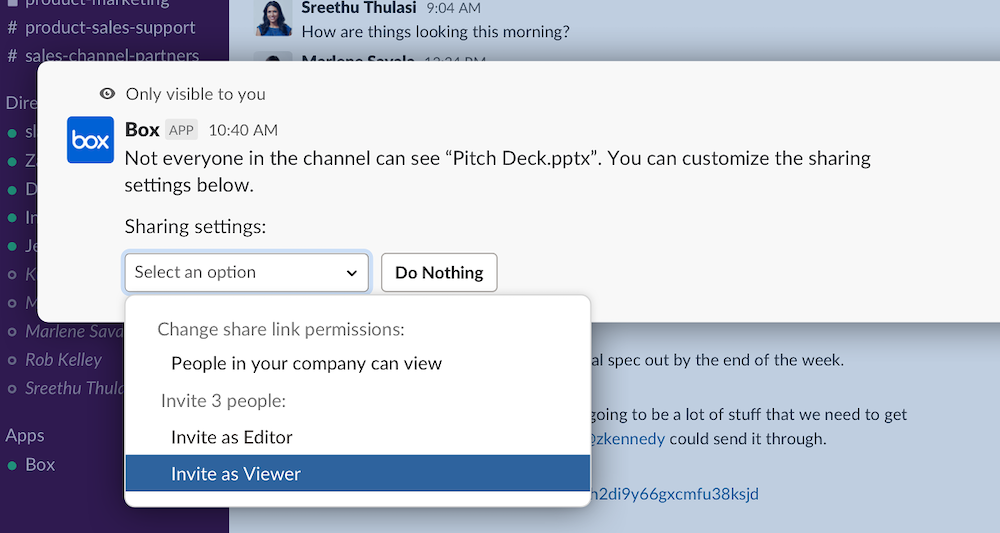Click 'How are things looking this morning?' message
The width and height of the screenshot is (1000, 533).
[436, 31]
